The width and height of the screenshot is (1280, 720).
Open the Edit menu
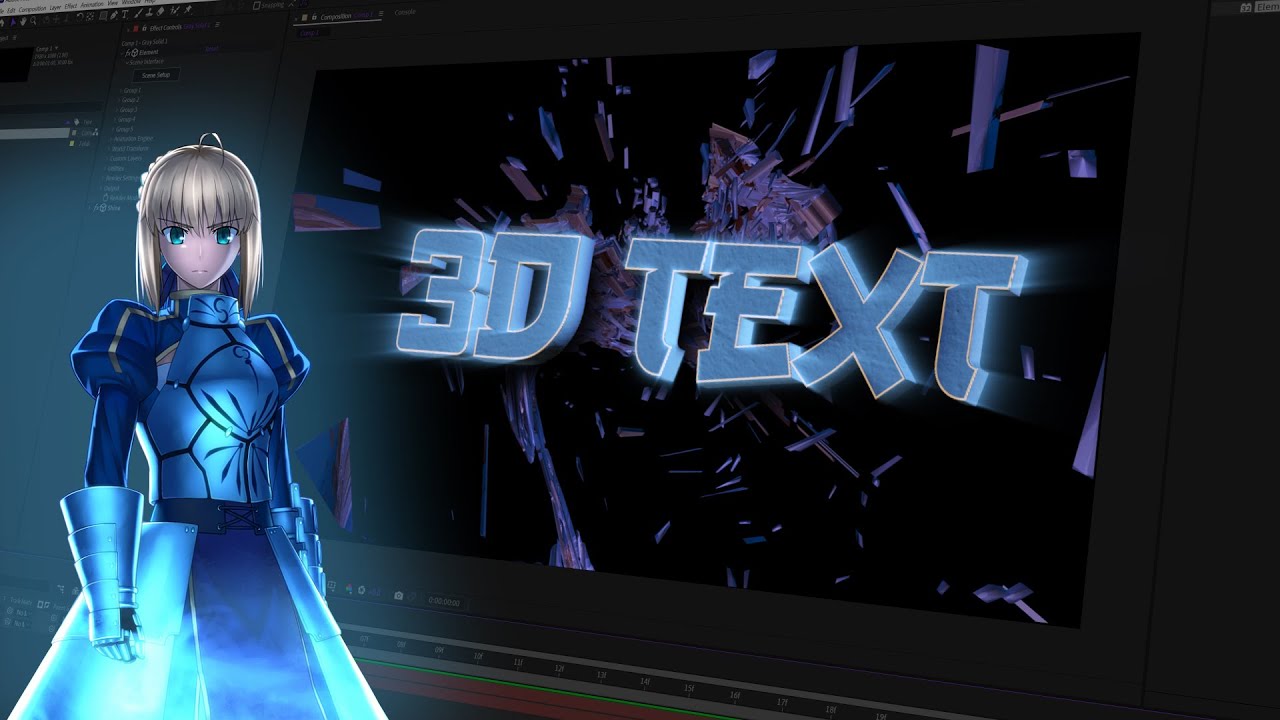pos(11,10)
